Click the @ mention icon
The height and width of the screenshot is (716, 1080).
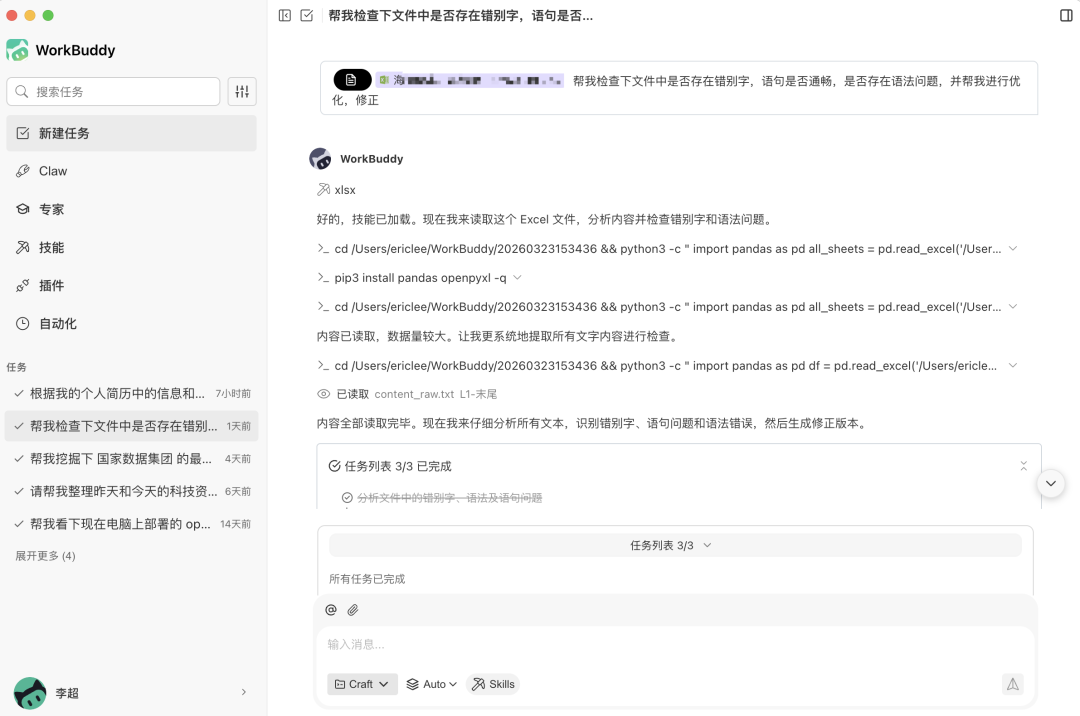331,610
